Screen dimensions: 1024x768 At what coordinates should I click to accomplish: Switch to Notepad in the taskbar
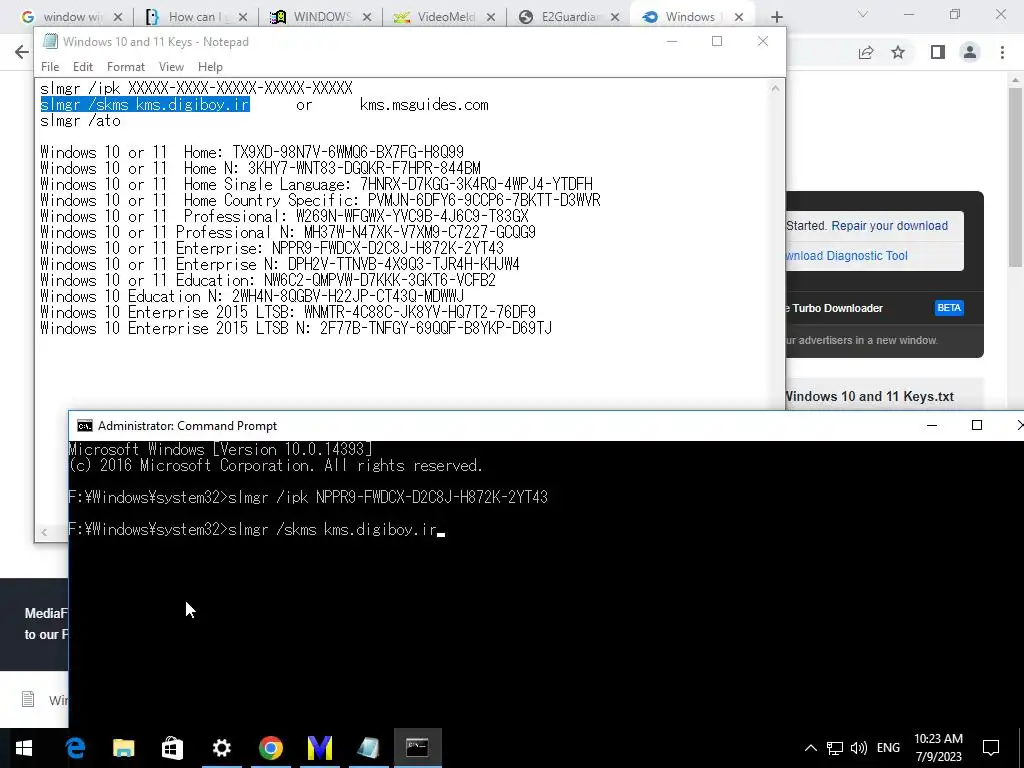pos(368,748)
